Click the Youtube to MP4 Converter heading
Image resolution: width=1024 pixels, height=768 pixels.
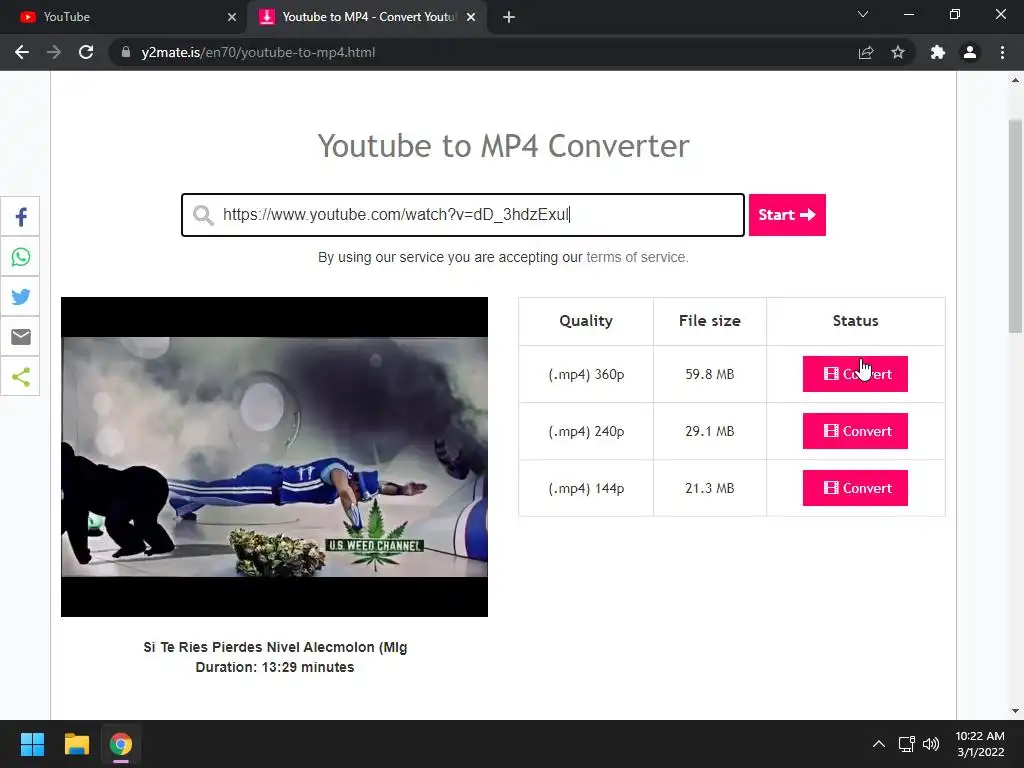click(x=504, y=146)
